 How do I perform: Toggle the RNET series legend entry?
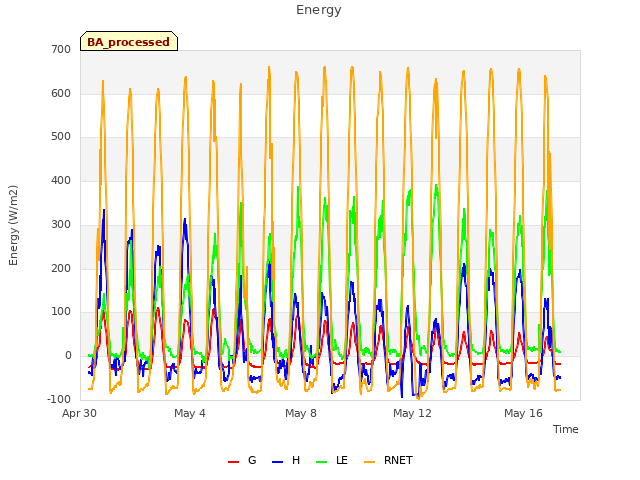388,461
